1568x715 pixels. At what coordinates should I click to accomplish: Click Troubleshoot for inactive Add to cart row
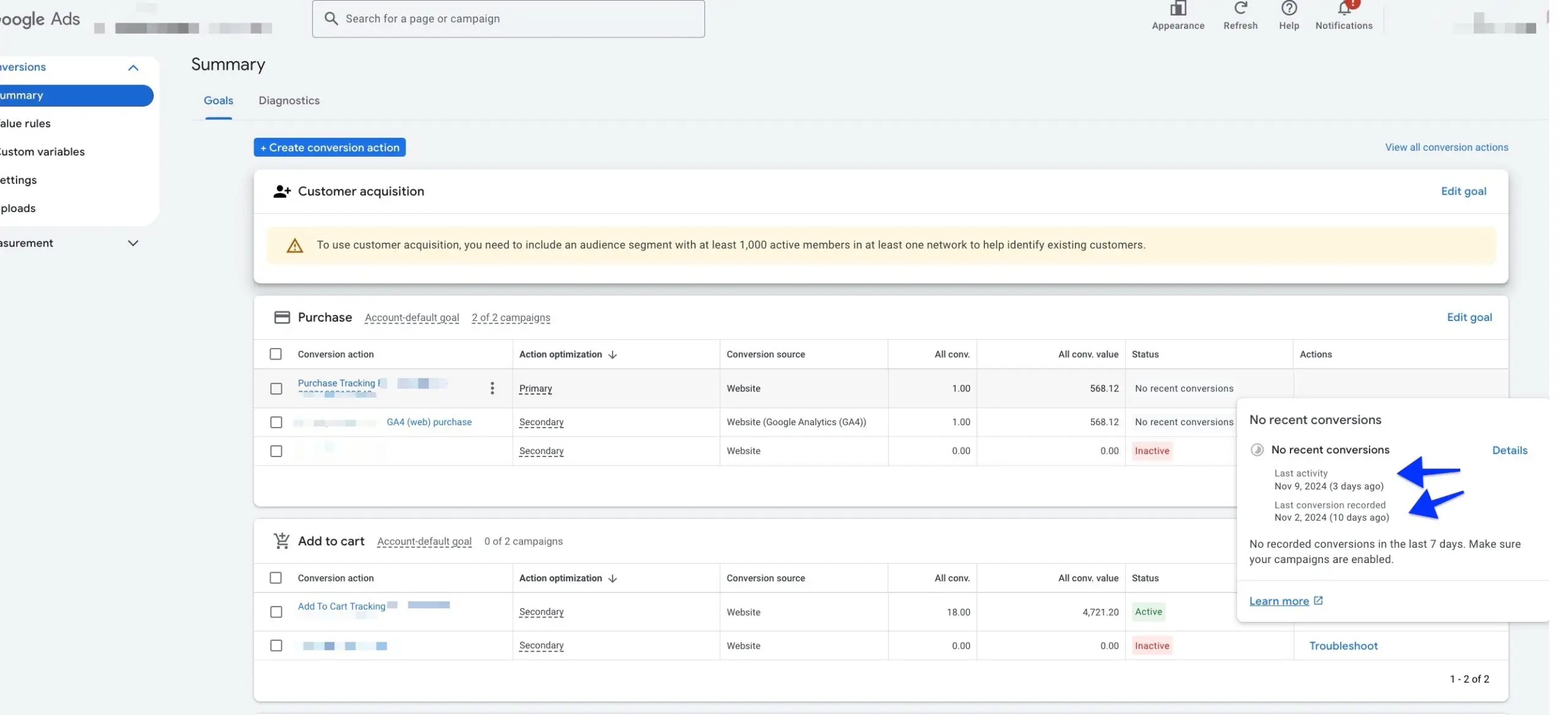point(1343,646)
